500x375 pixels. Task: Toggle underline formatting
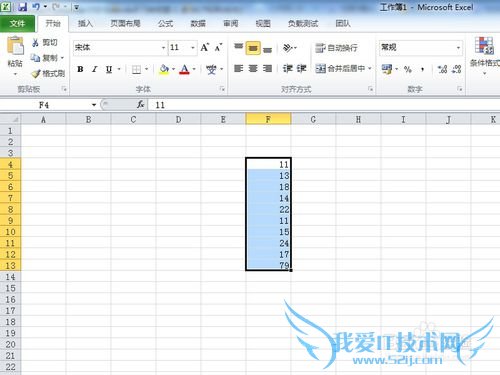[x=109, y=69]
